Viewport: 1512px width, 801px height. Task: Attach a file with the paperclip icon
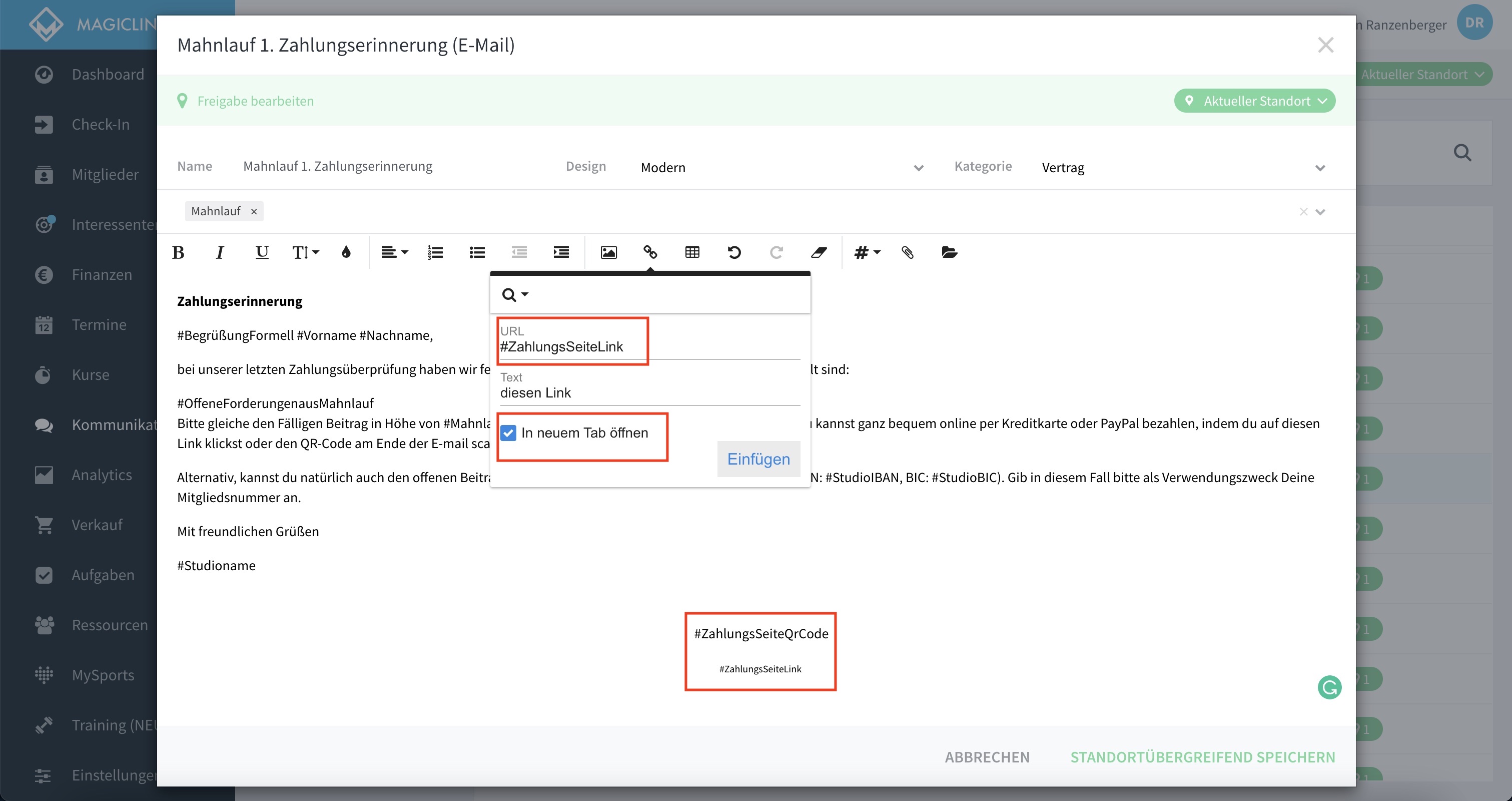908,252
